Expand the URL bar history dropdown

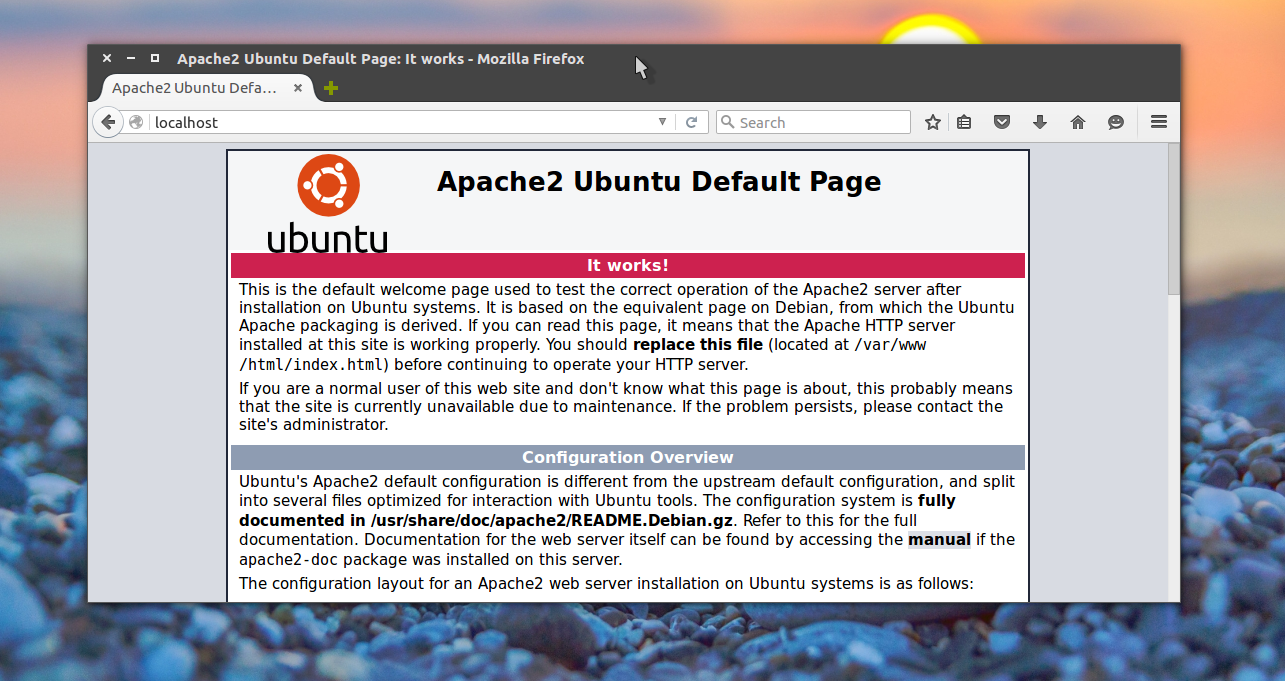click(x=662, y=122)
